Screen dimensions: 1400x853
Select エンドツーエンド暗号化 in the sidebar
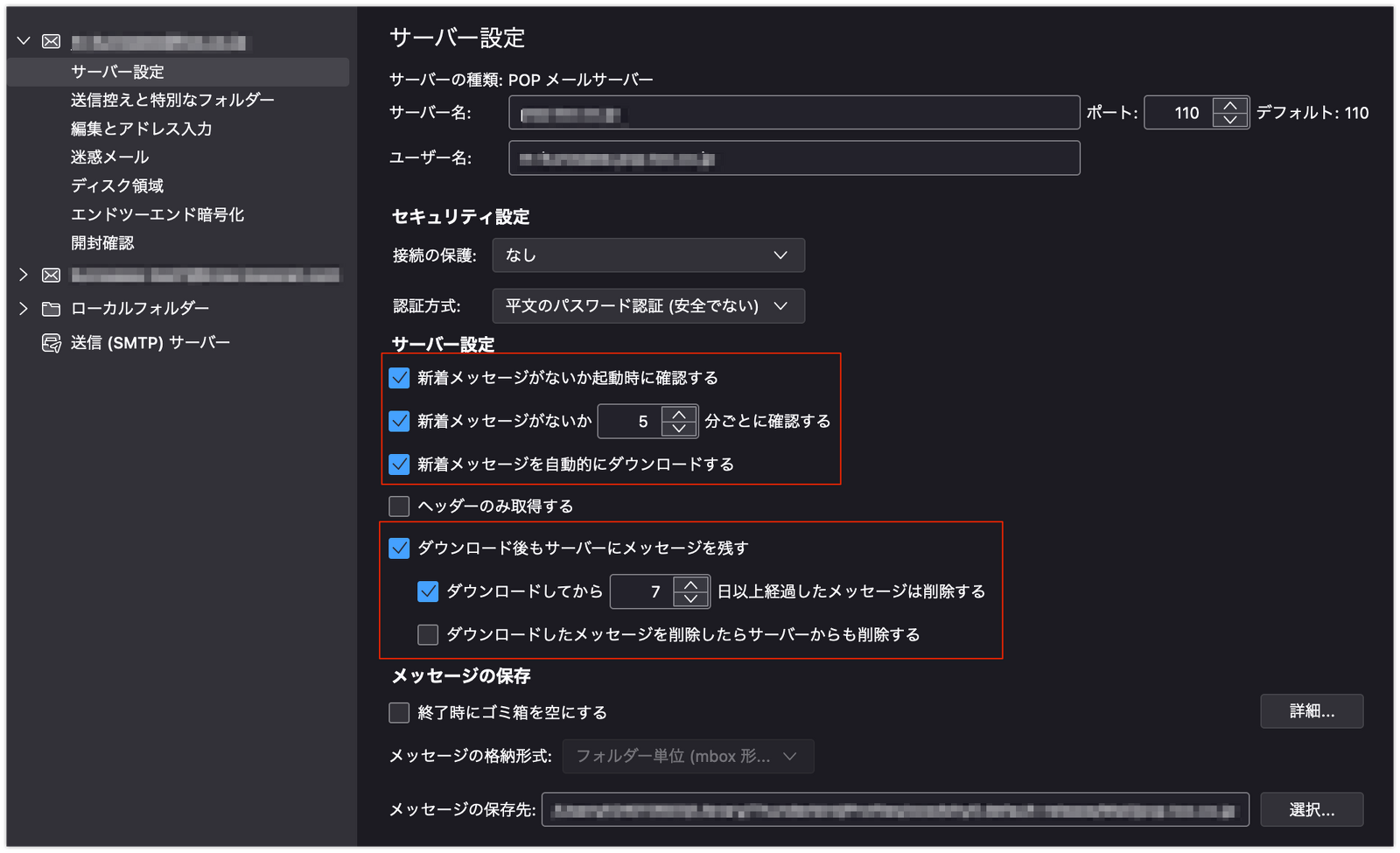(x=157, y=215)
